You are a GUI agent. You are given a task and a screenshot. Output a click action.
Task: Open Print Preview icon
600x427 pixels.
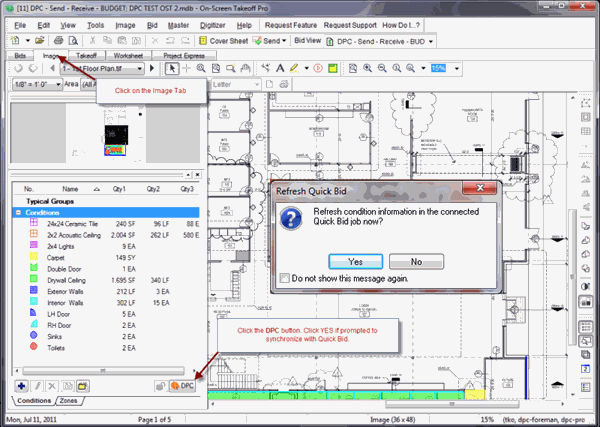[x=73, y=41]
